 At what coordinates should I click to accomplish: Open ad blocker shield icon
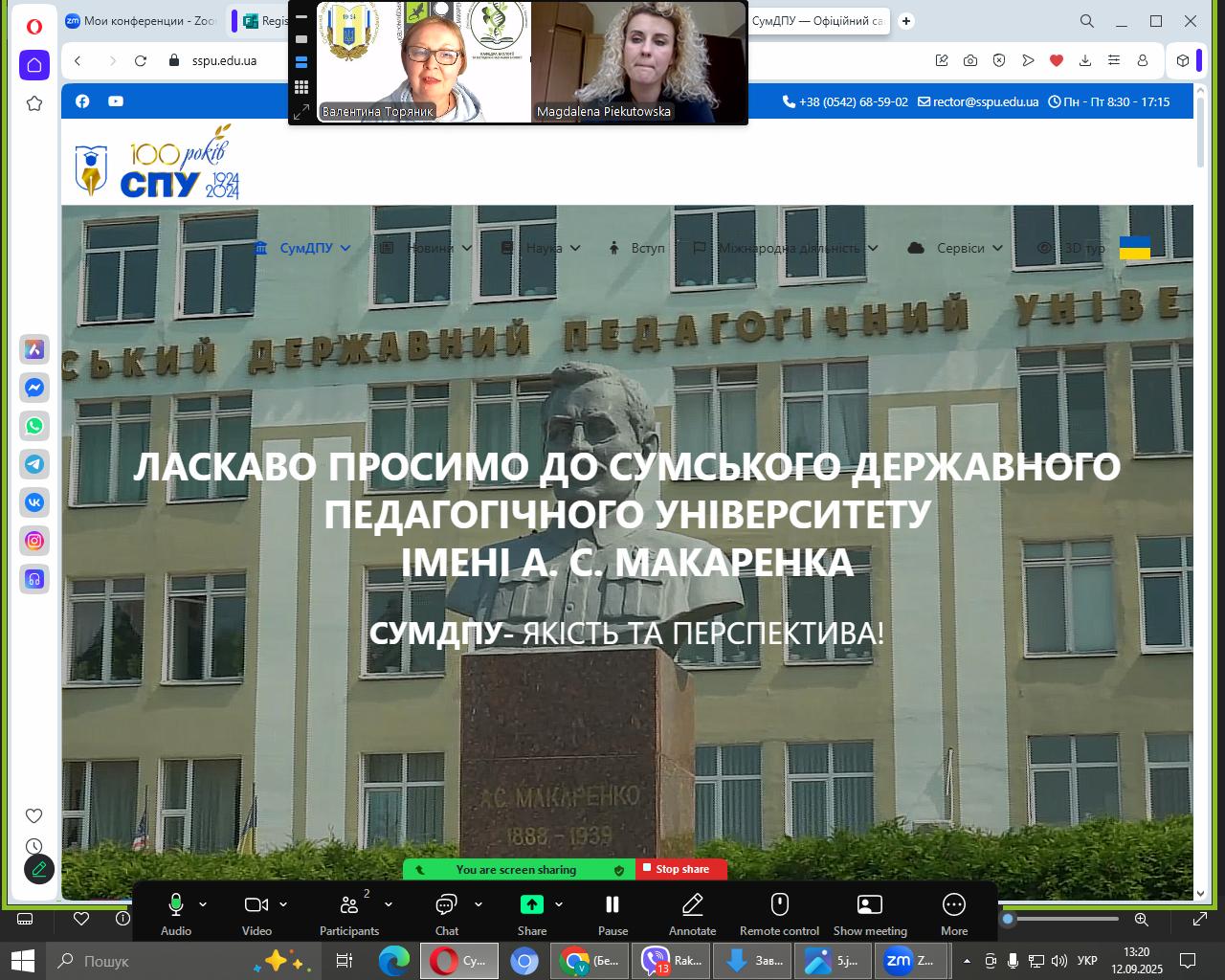click(999, 60)
